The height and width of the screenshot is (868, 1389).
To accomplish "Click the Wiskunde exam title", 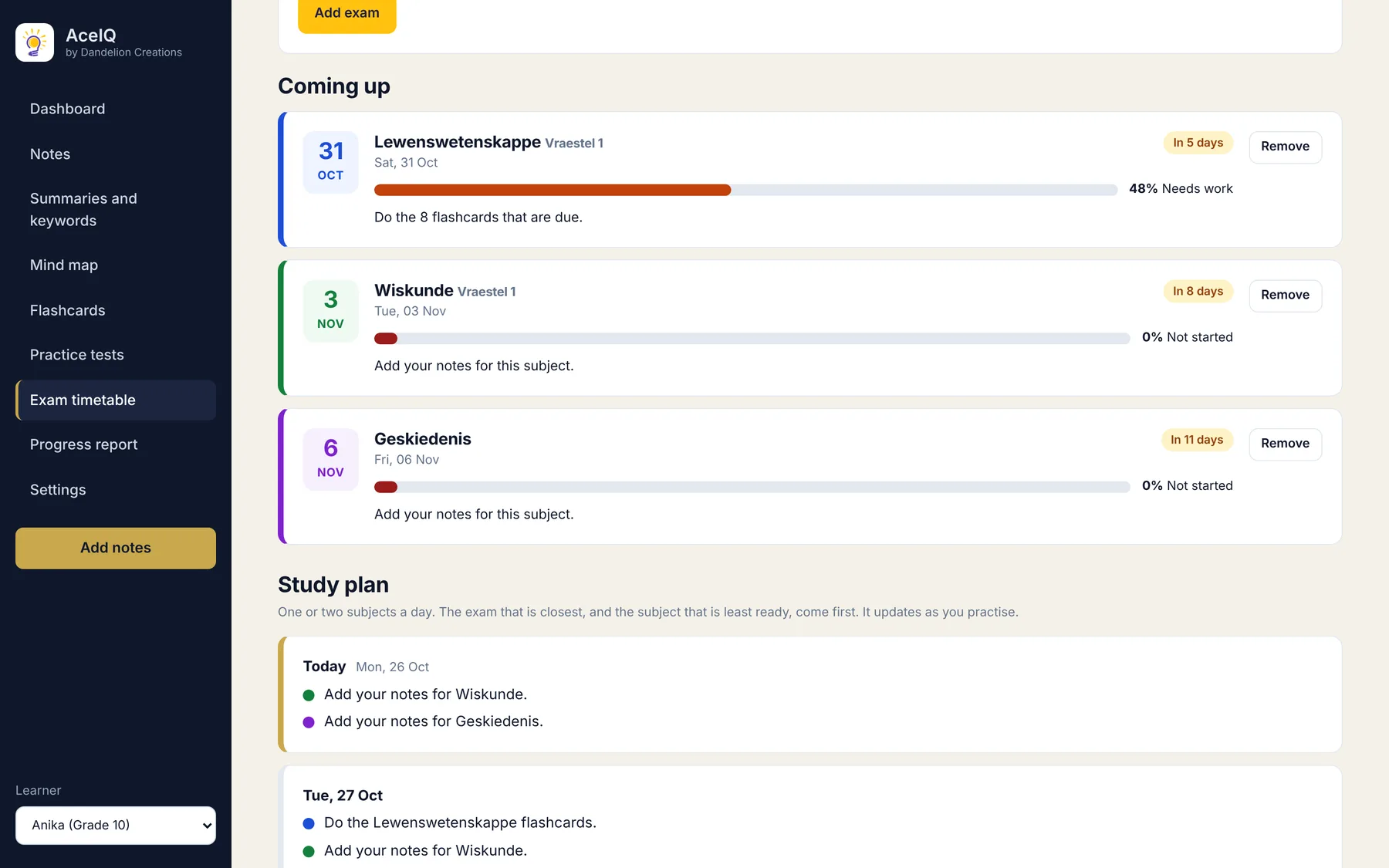I will point(414,290).
